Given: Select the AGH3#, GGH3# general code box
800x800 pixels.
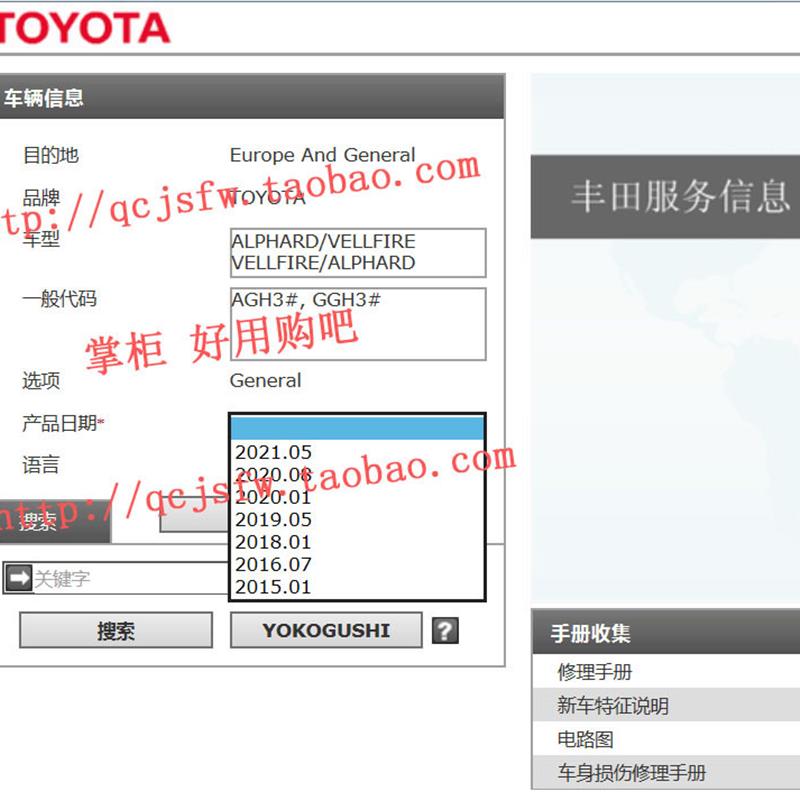Looking at the screenshot, I should coord(358,324).
